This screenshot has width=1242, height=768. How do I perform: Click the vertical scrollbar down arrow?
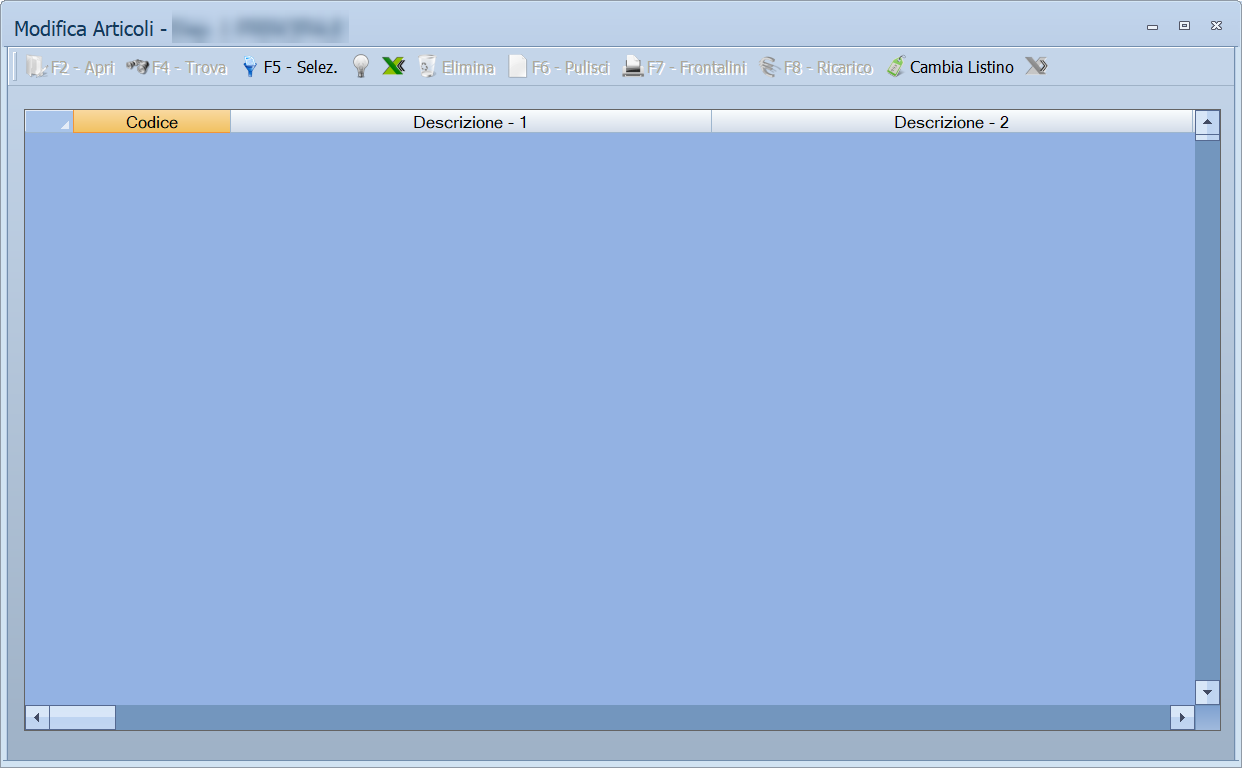tap(1207, 692)
